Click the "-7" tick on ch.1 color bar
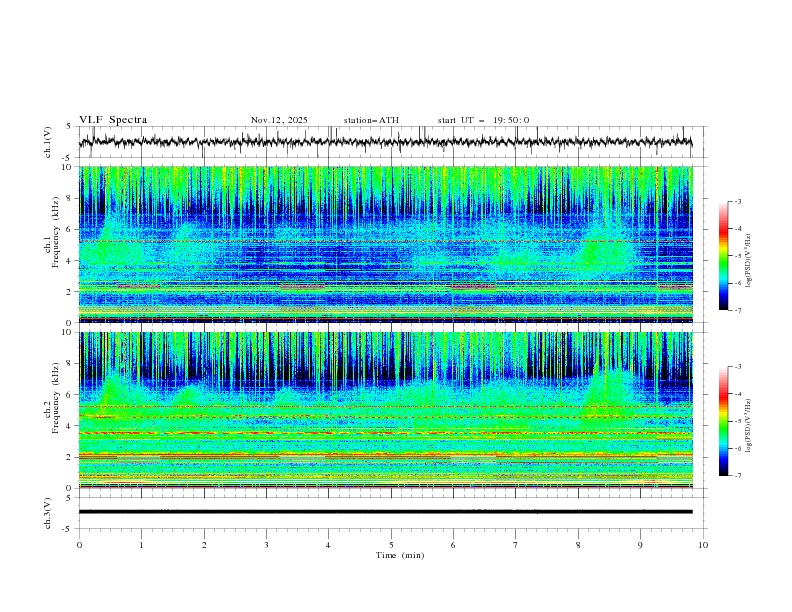 (x=737, y=310)
